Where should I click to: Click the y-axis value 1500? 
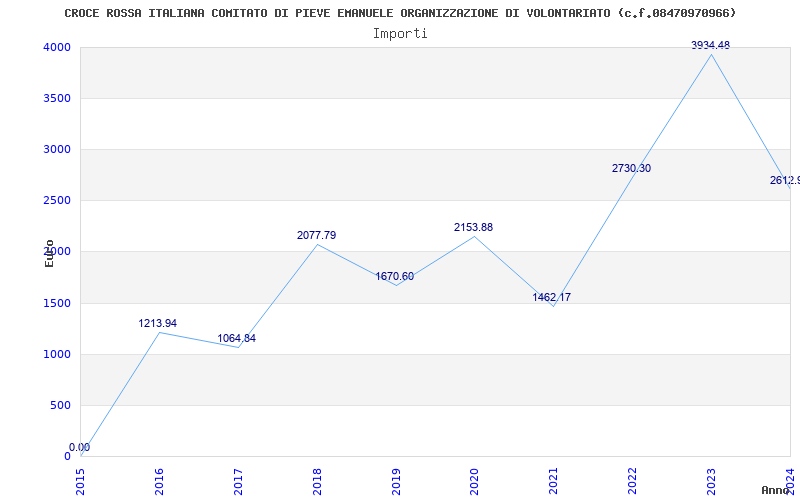[57, 304]
